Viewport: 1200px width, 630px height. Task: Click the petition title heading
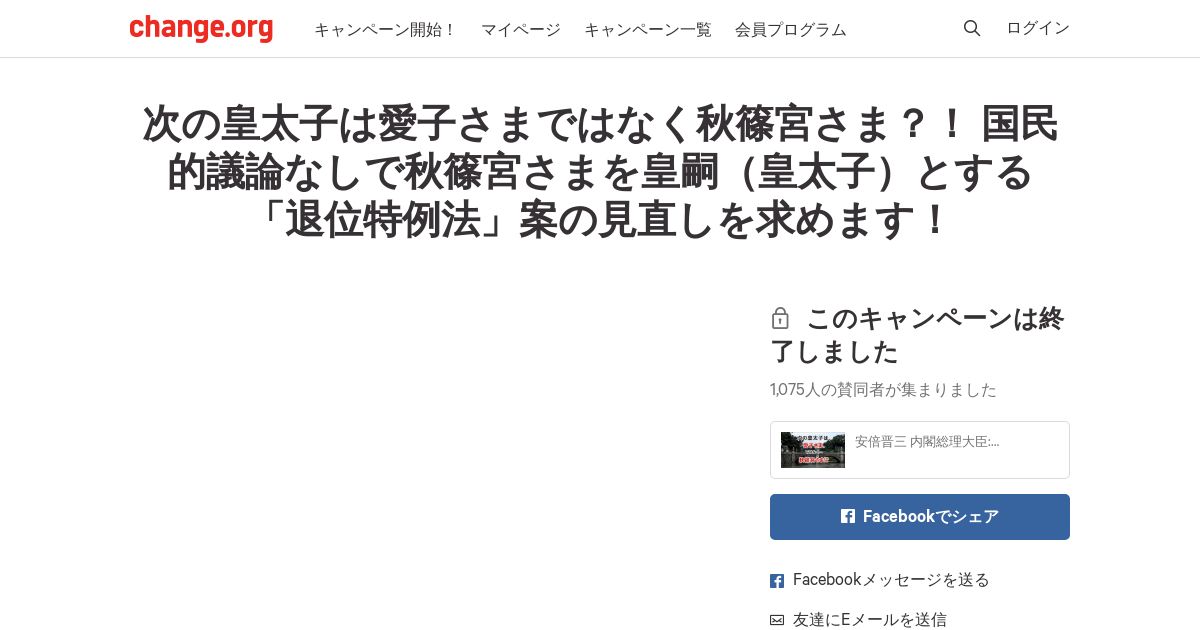600,172
